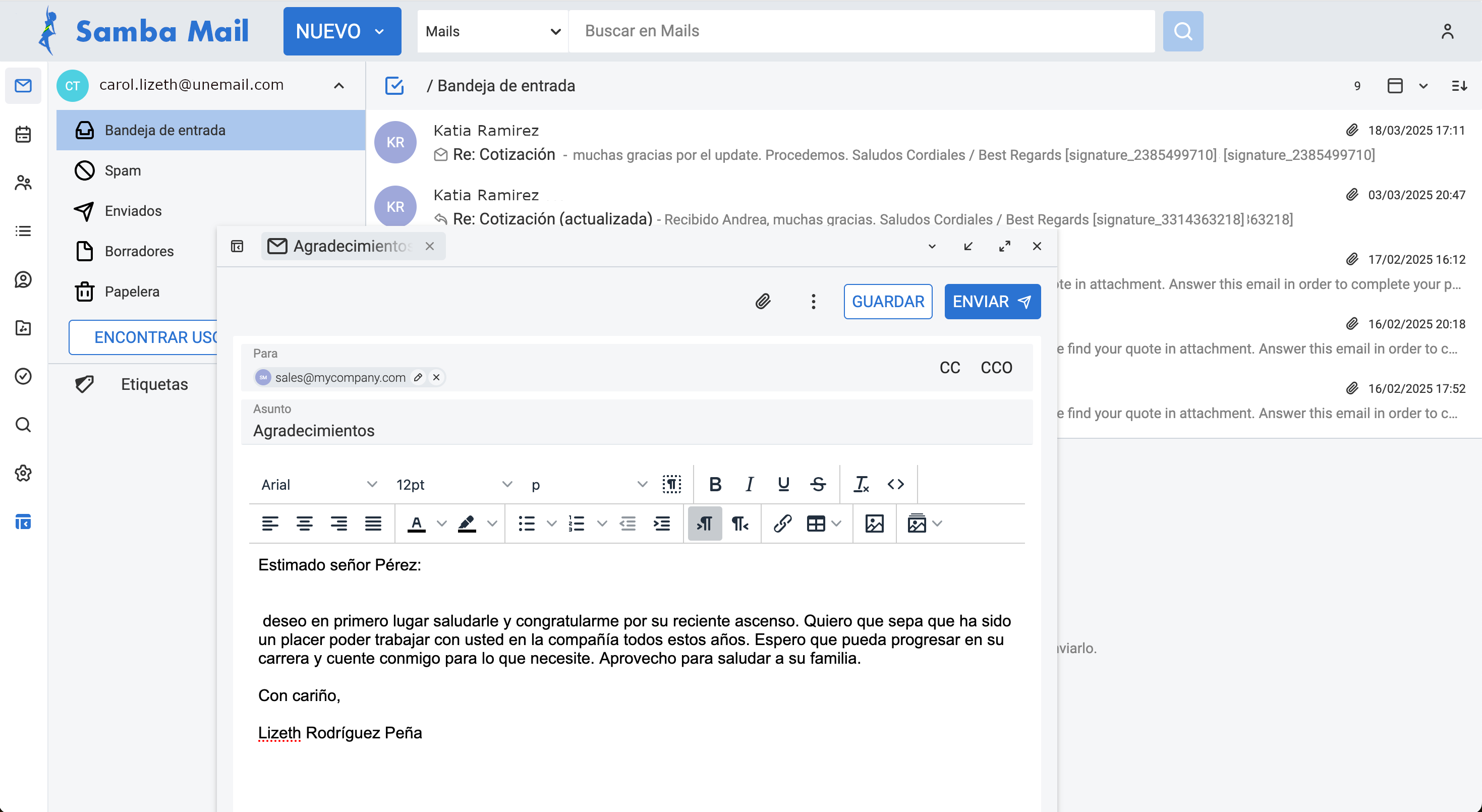Open the text color picker arrow
Viewport: 1482px width, 812px height.
click(441, 524)
